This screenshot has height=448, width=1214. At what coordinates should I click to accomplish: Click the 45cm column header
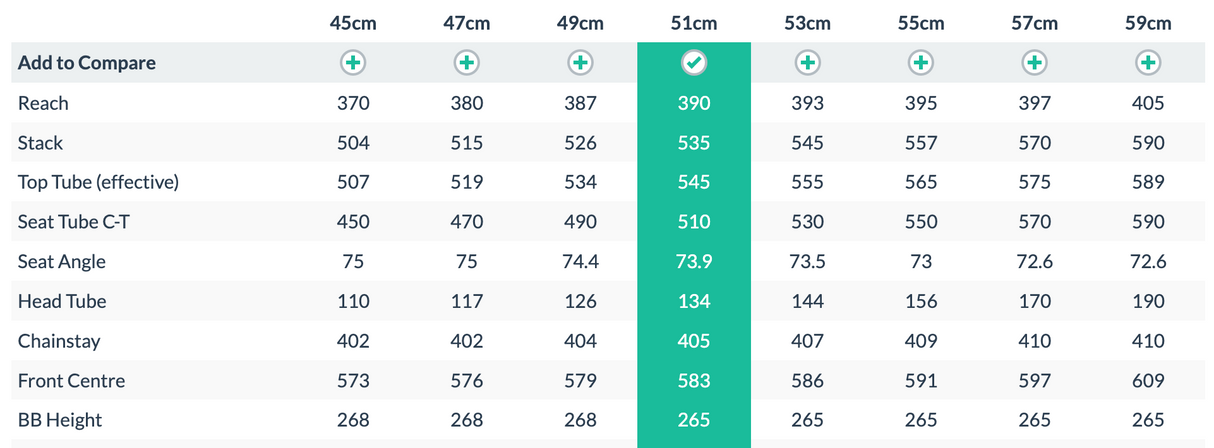pos(353,23)
